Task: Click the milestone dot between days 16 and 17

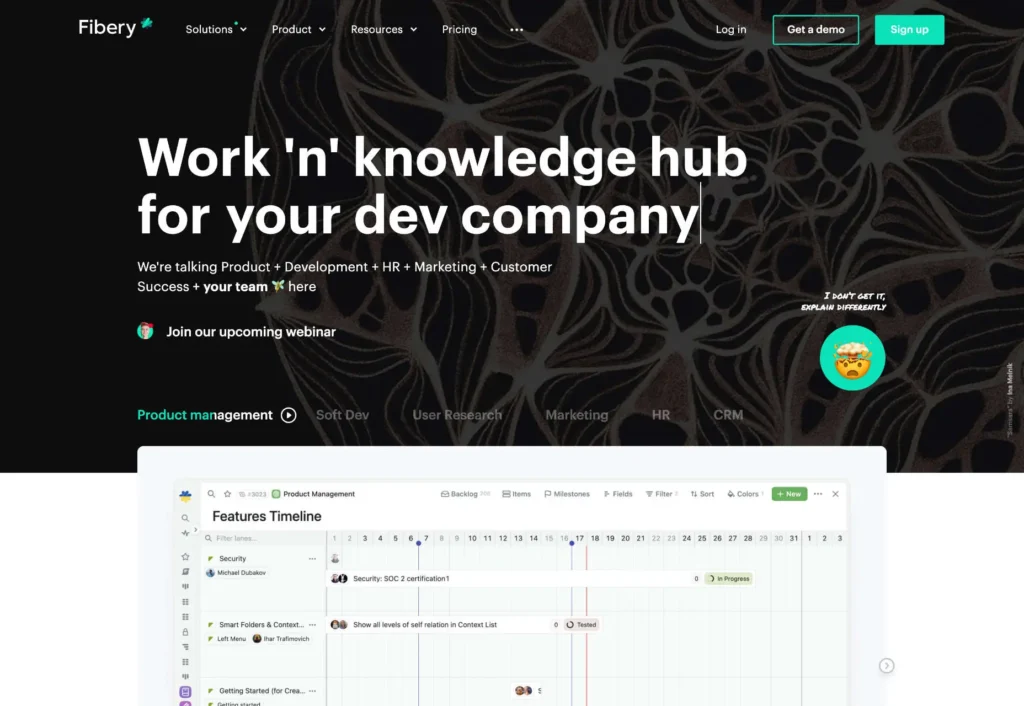Action: click(571, 543)
